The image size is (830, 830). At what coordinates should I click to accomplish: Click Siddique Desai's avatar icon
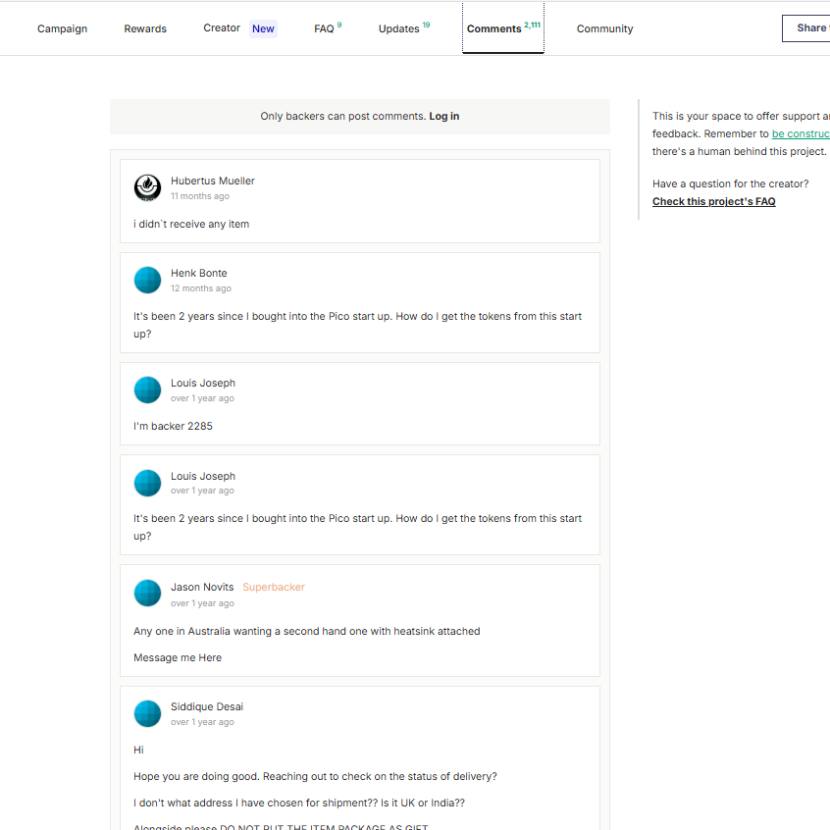147,714
